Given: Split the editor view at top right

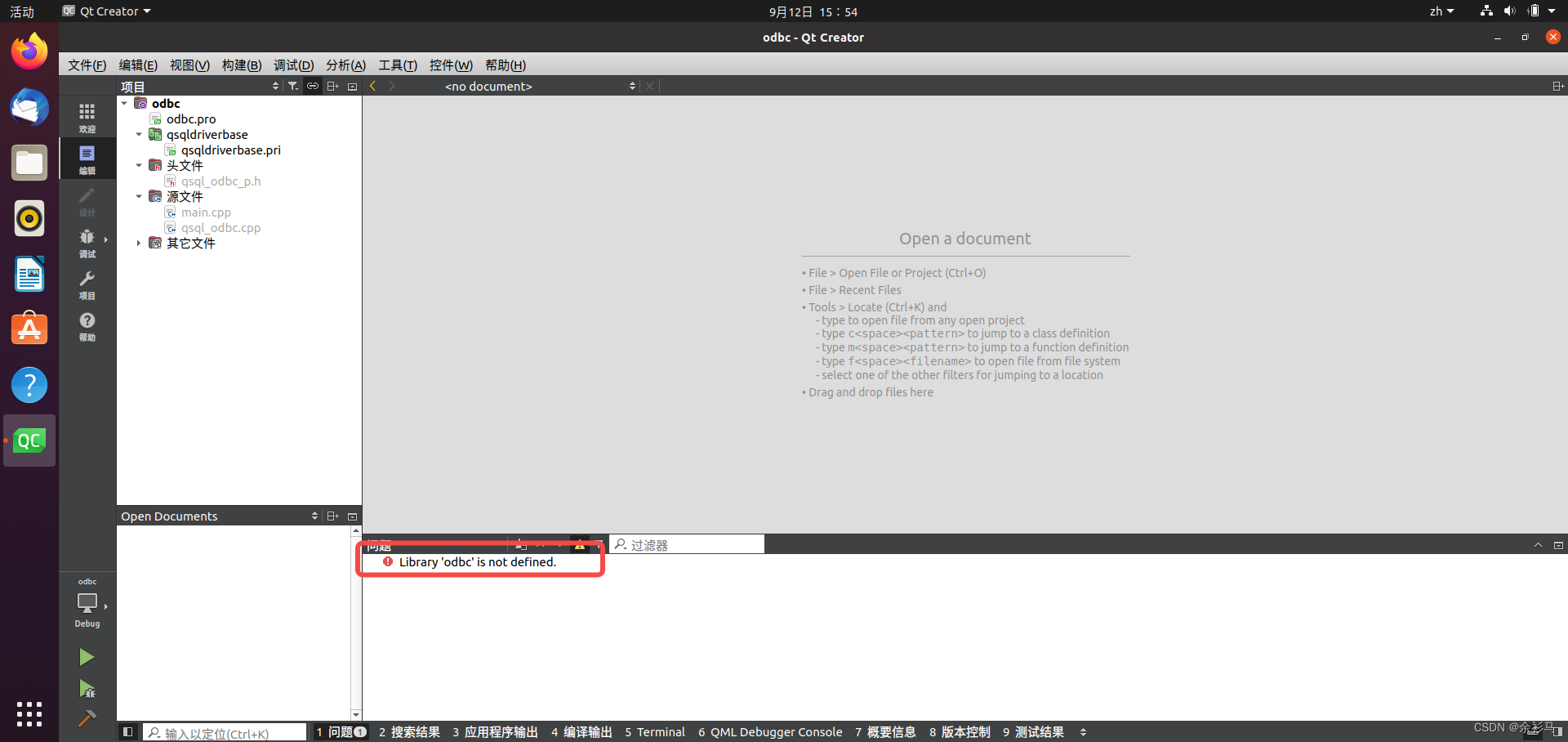Looking at the screenshot, I should [x=1557, y=86].
